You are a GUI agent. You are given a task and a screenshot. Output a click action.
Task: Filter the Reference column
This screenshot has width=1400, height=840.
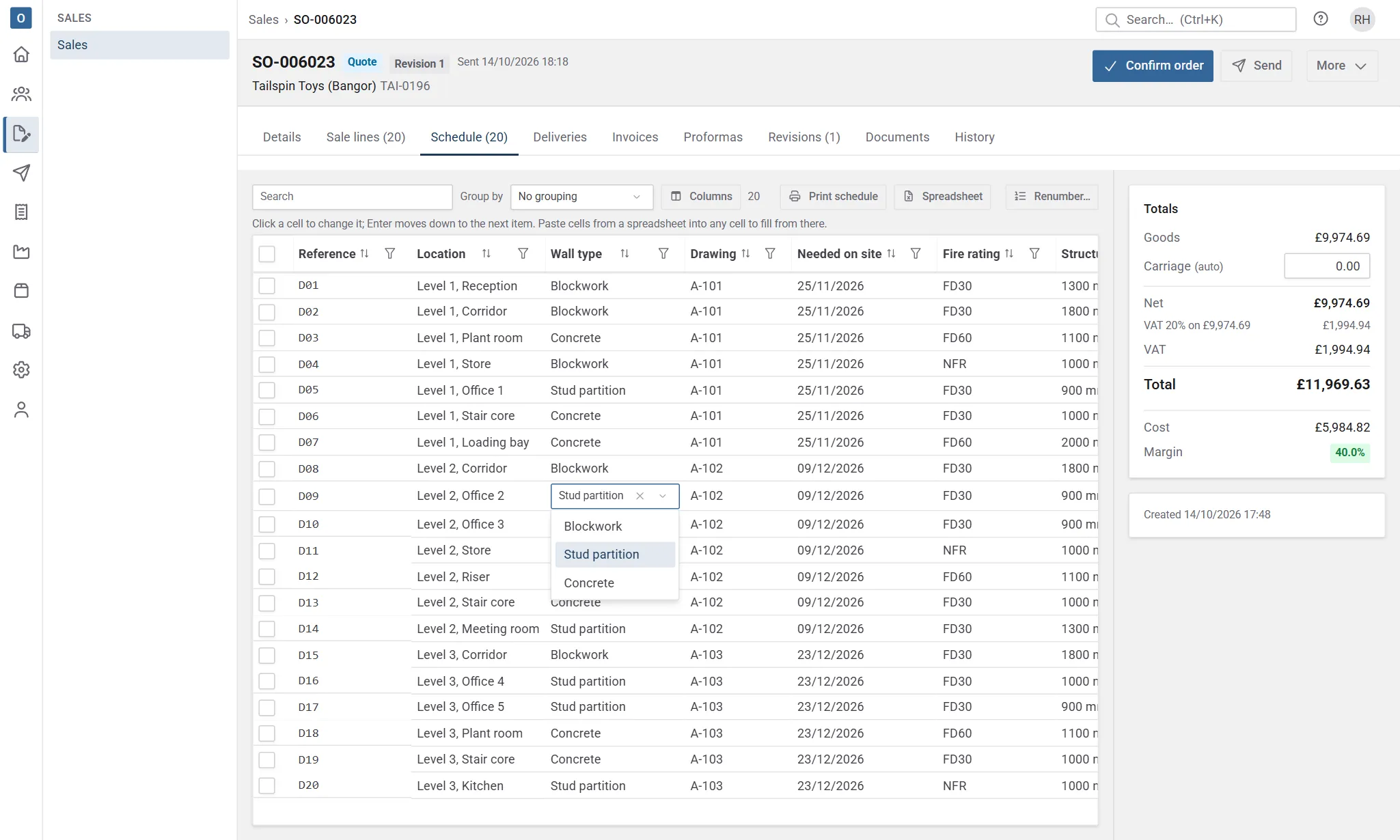(x=390, y=253)
